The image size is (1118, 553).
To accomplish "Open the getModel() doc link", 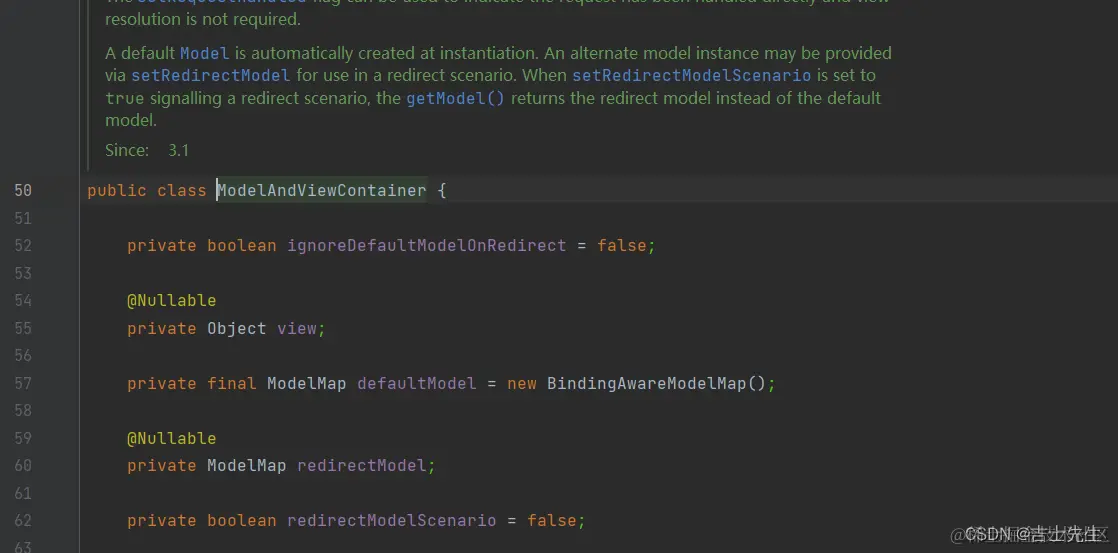I will (x=455, y=98).
